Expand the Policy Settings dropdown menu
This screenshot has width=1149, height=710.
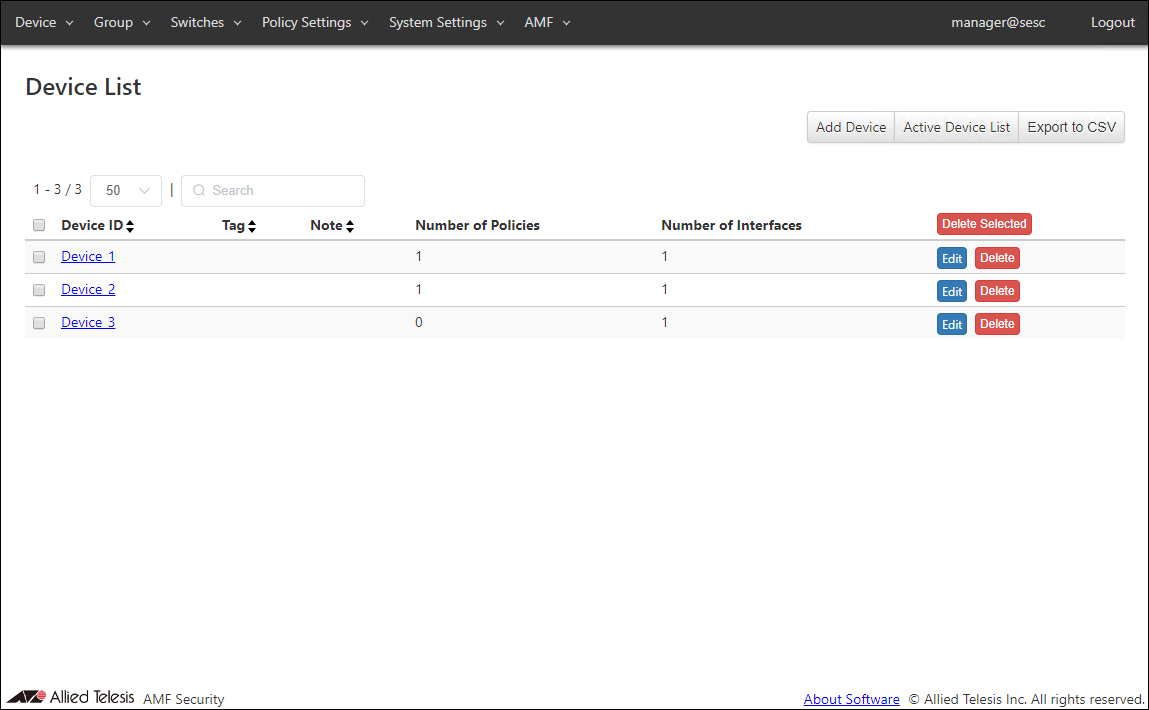tap(315, 22)
